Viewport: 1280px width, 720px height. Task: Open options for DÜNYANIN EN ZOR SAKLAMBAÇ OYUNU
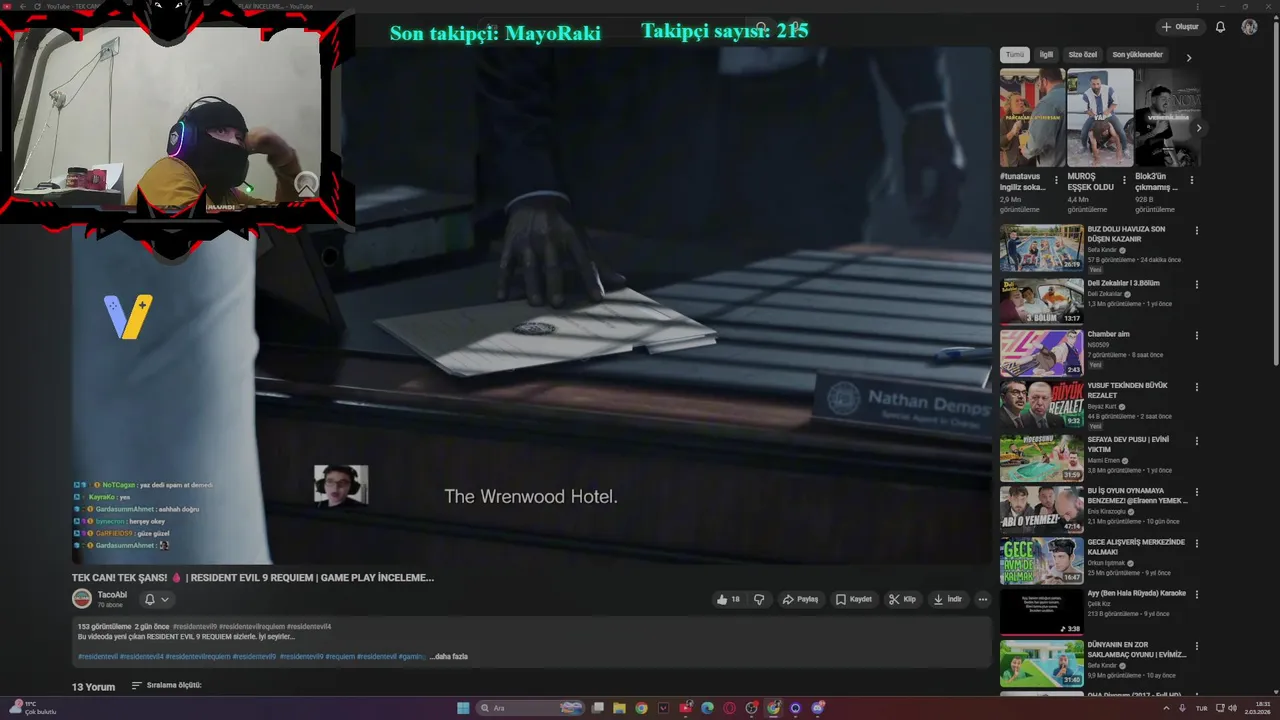1197,647
